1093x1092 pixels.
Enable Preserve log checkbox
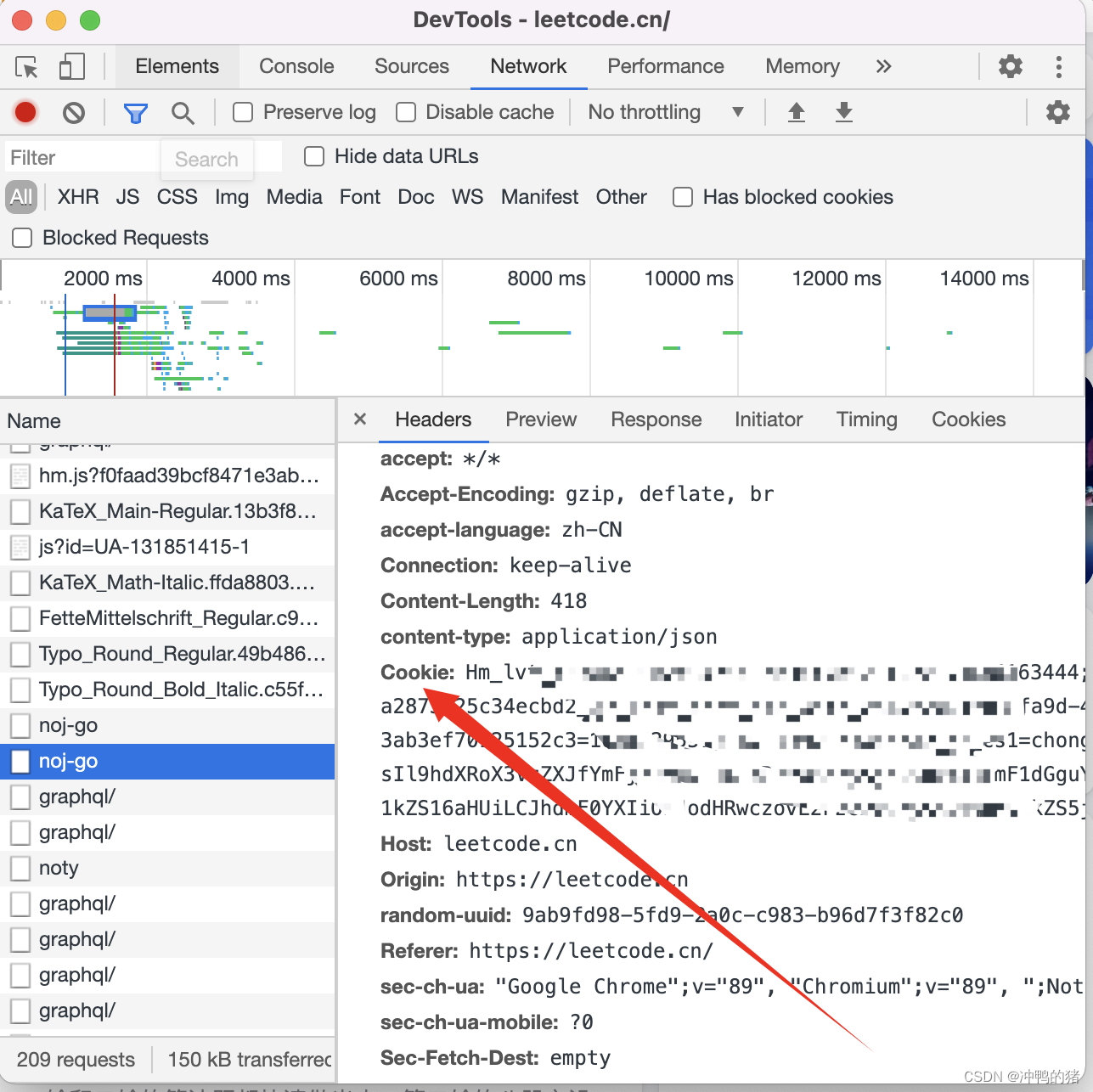[x=243, y=112]
